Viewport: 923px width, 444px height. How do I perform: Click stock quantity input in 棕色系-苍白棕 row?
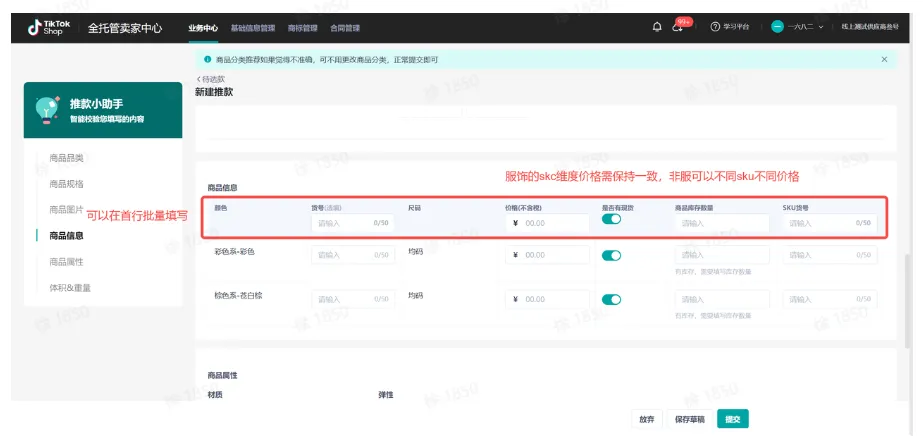(x=722, y=299)
